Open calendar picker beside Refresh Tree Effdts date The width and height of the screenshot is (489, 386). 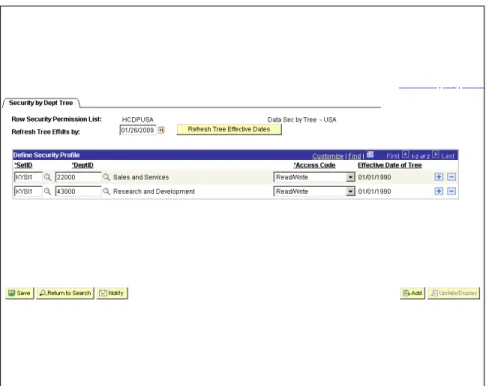click(x=161, y=130)
